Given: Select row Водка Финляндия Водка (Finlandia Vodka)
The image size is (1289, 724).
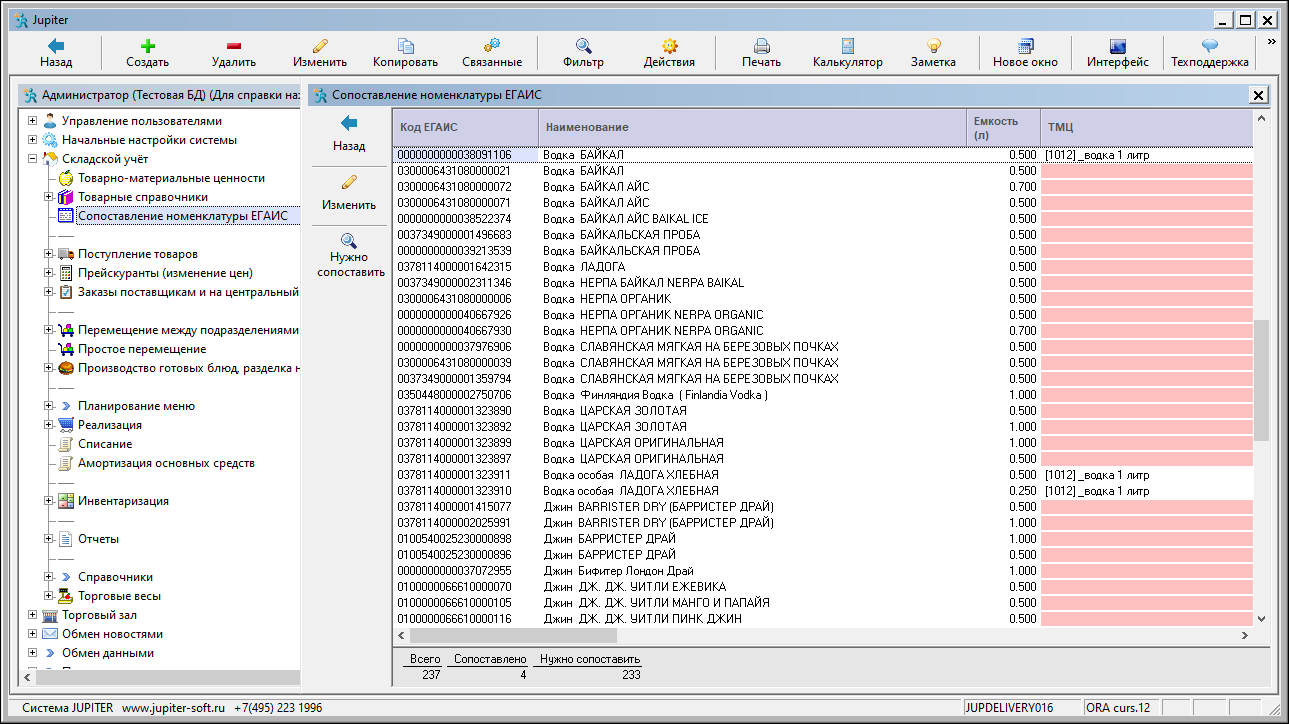Looking at the screenshot, I should click(x=822, y=395).
